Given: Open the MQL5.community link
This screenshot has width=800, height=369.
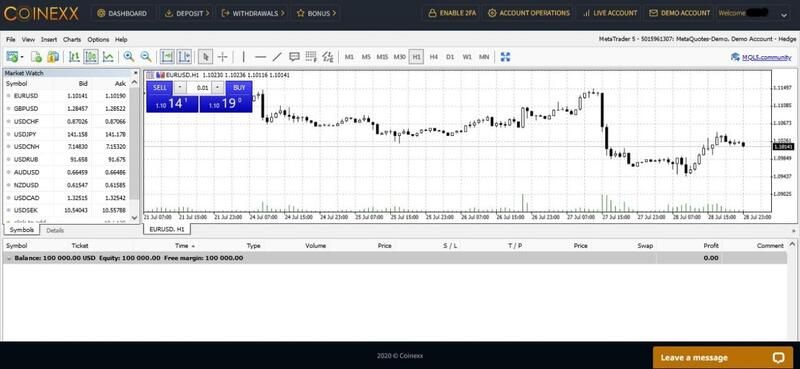Looking at the screenshot, I should (761, 57).
